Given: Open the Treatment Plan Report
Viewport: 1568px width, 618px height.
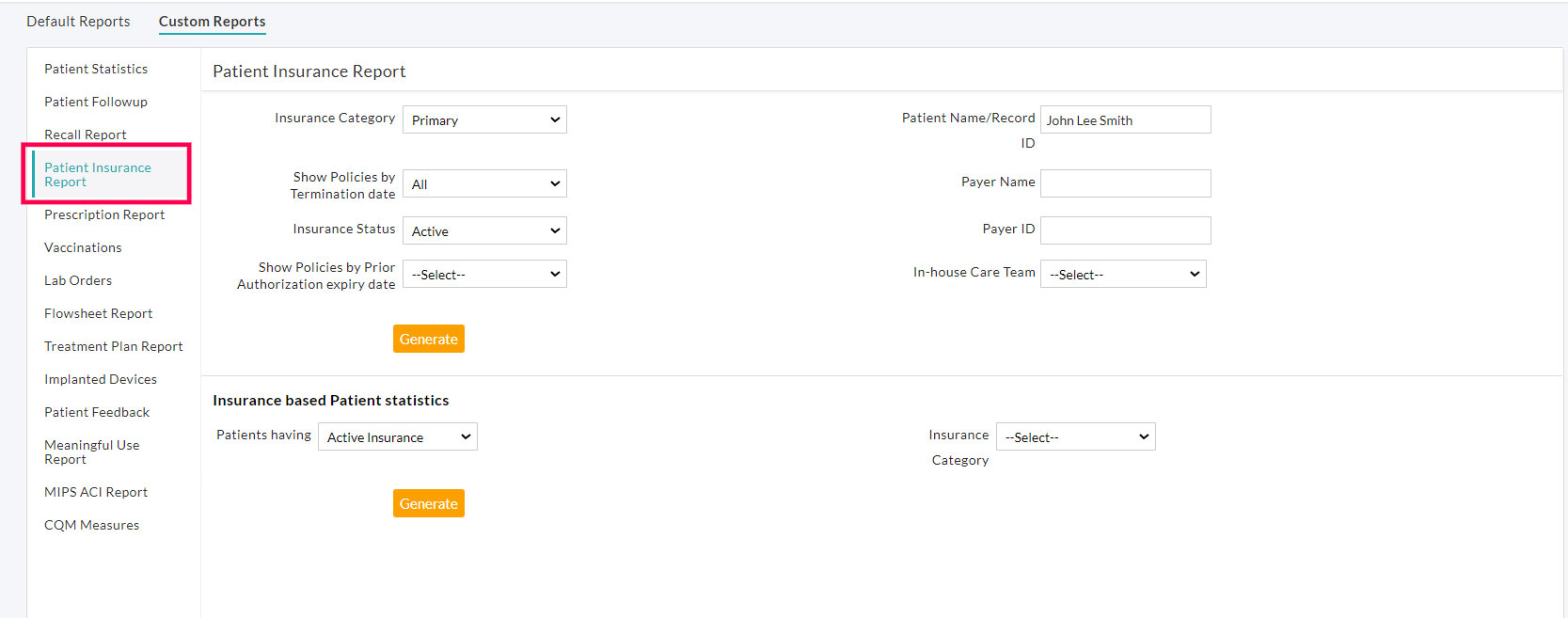Looking at the screenshot, I should point(114,346).
